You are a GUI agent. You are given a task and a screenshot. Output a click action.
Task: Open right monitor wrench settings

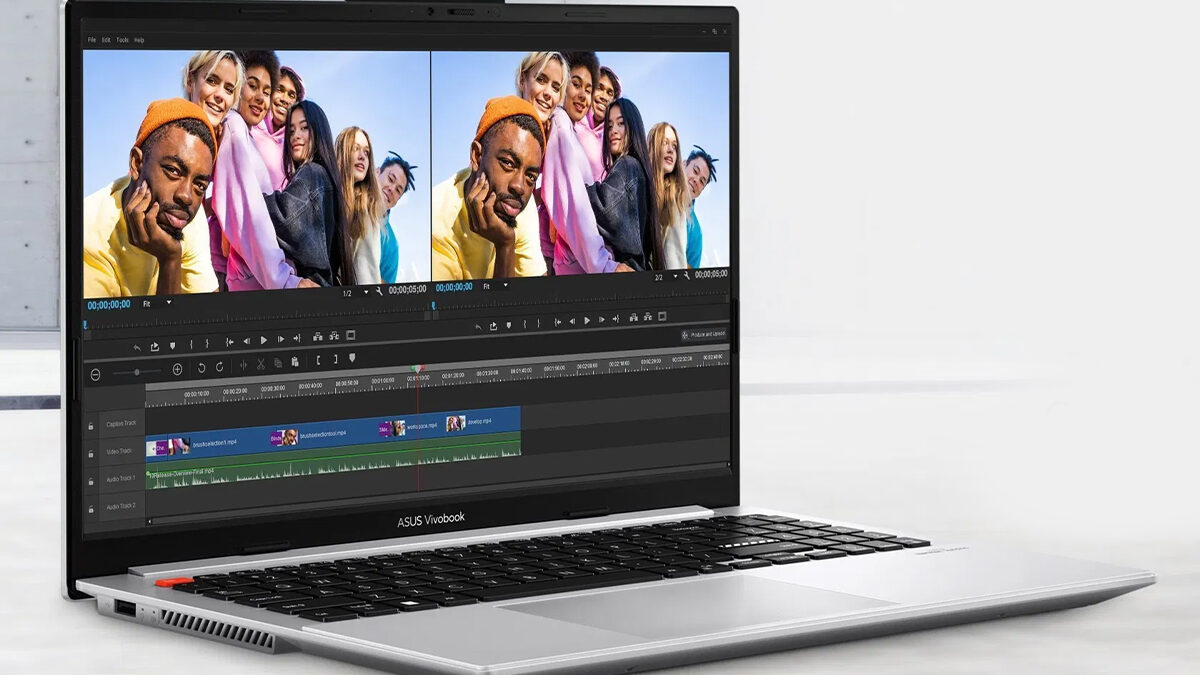(686, 274)
